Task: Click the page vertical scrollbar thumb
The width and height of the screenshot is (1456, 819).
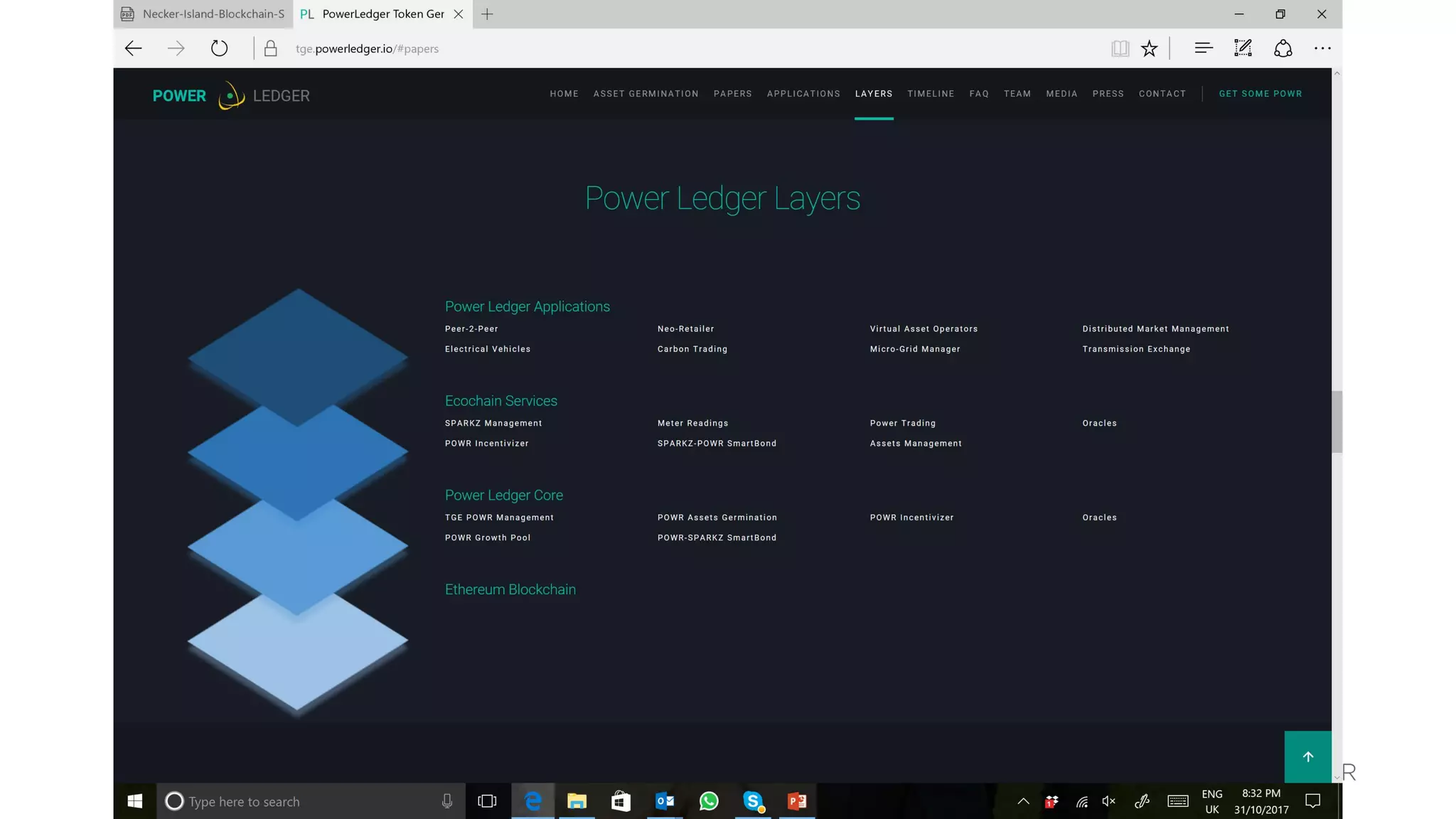Action: pos(1337,421)
